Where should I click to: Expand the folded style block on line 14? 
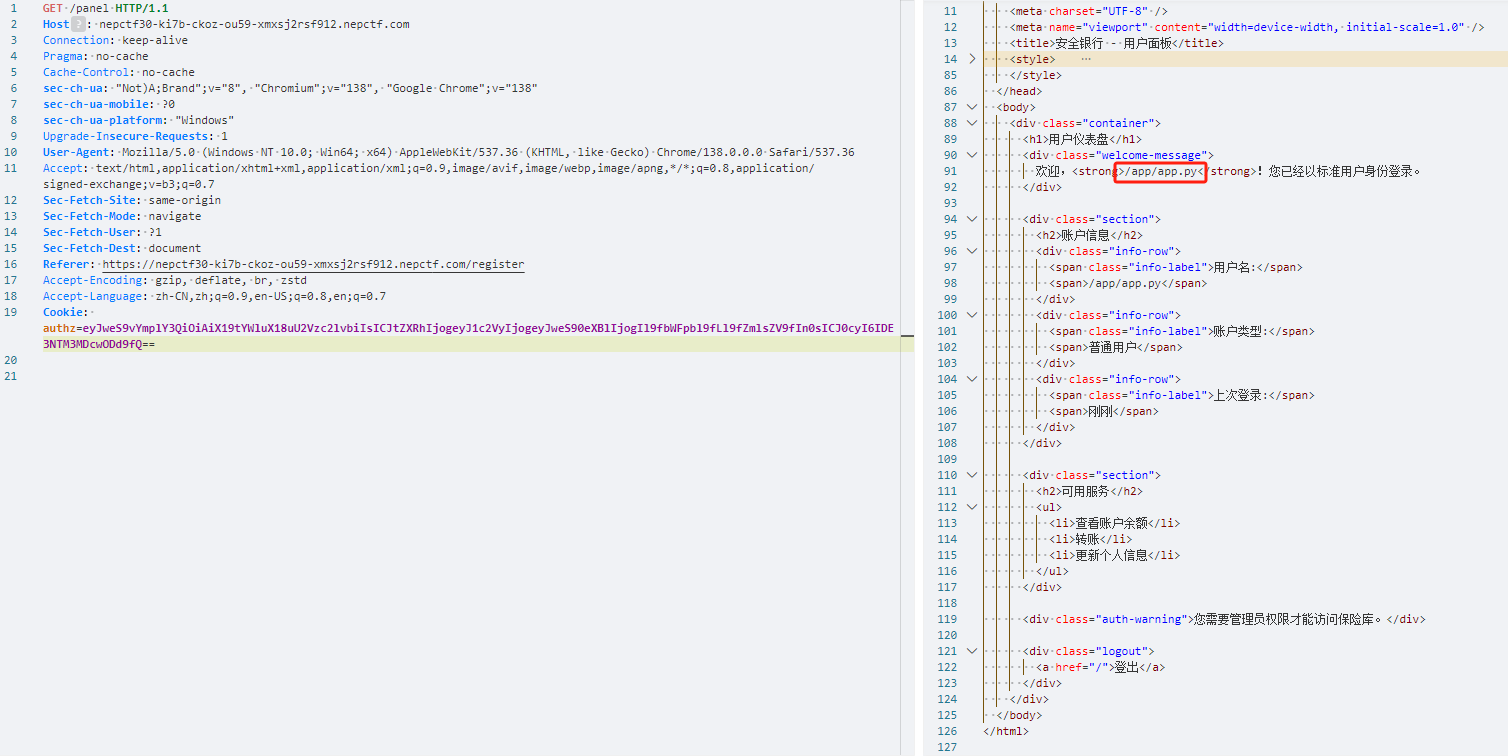tap(971, 59)
